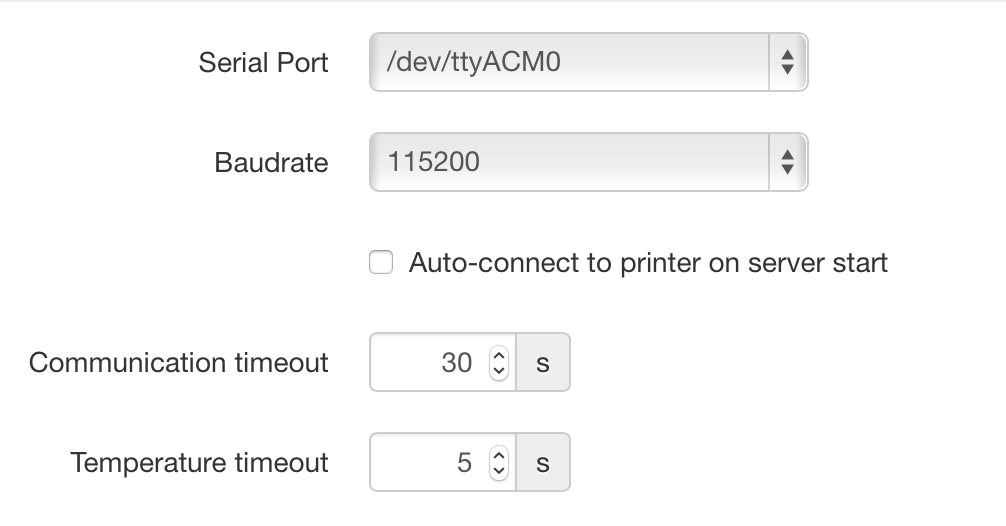Screen dimensions: 1006x526
Task: Focus the Temperature timeout number field
Action: click(430, 462)
